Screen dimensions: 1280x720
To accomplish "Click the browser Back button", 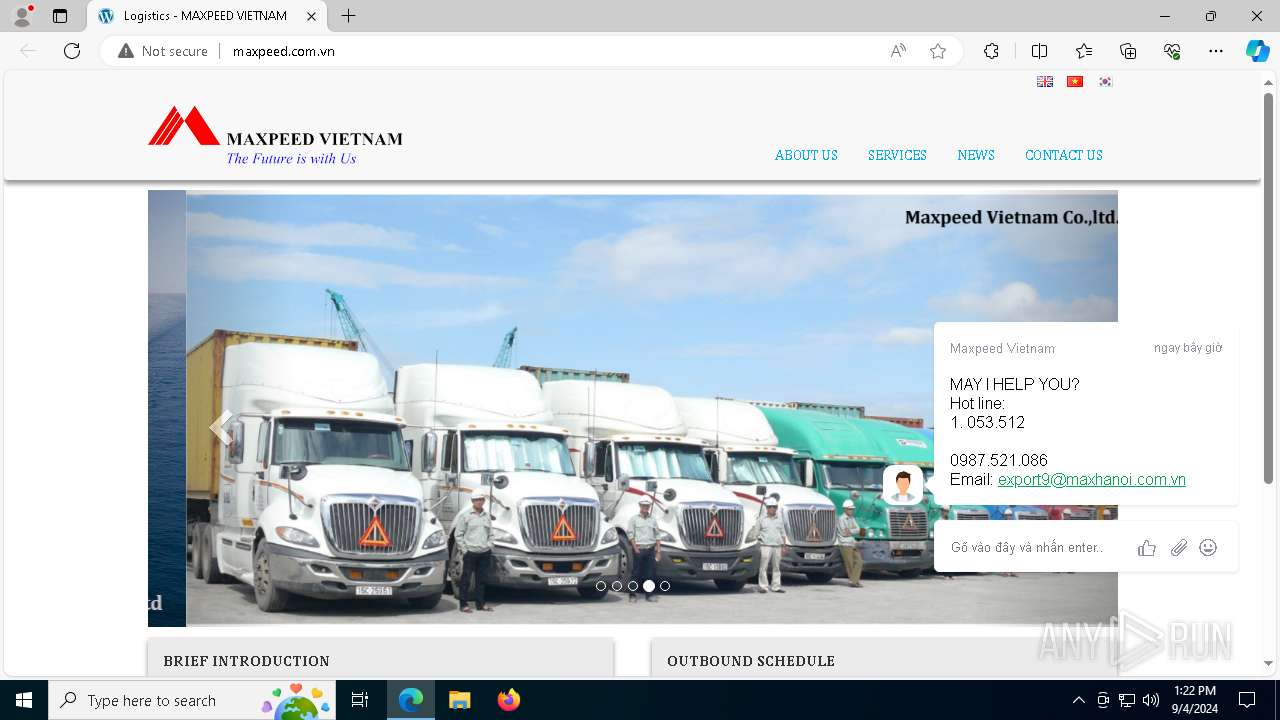I will 28,51.
